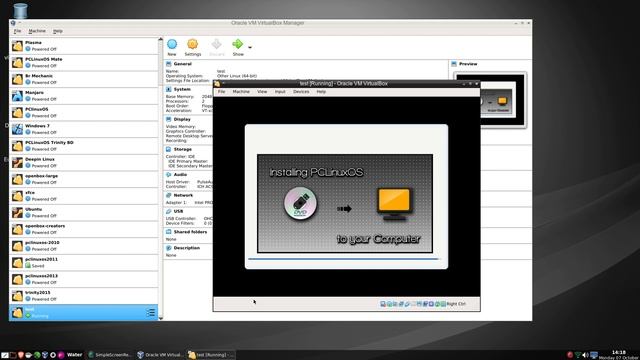Image resolution: width=640 pixels, height=360 pixels.
Task: Open SimpleScreenRecorder from the taskbar
Action: [110, 355]
